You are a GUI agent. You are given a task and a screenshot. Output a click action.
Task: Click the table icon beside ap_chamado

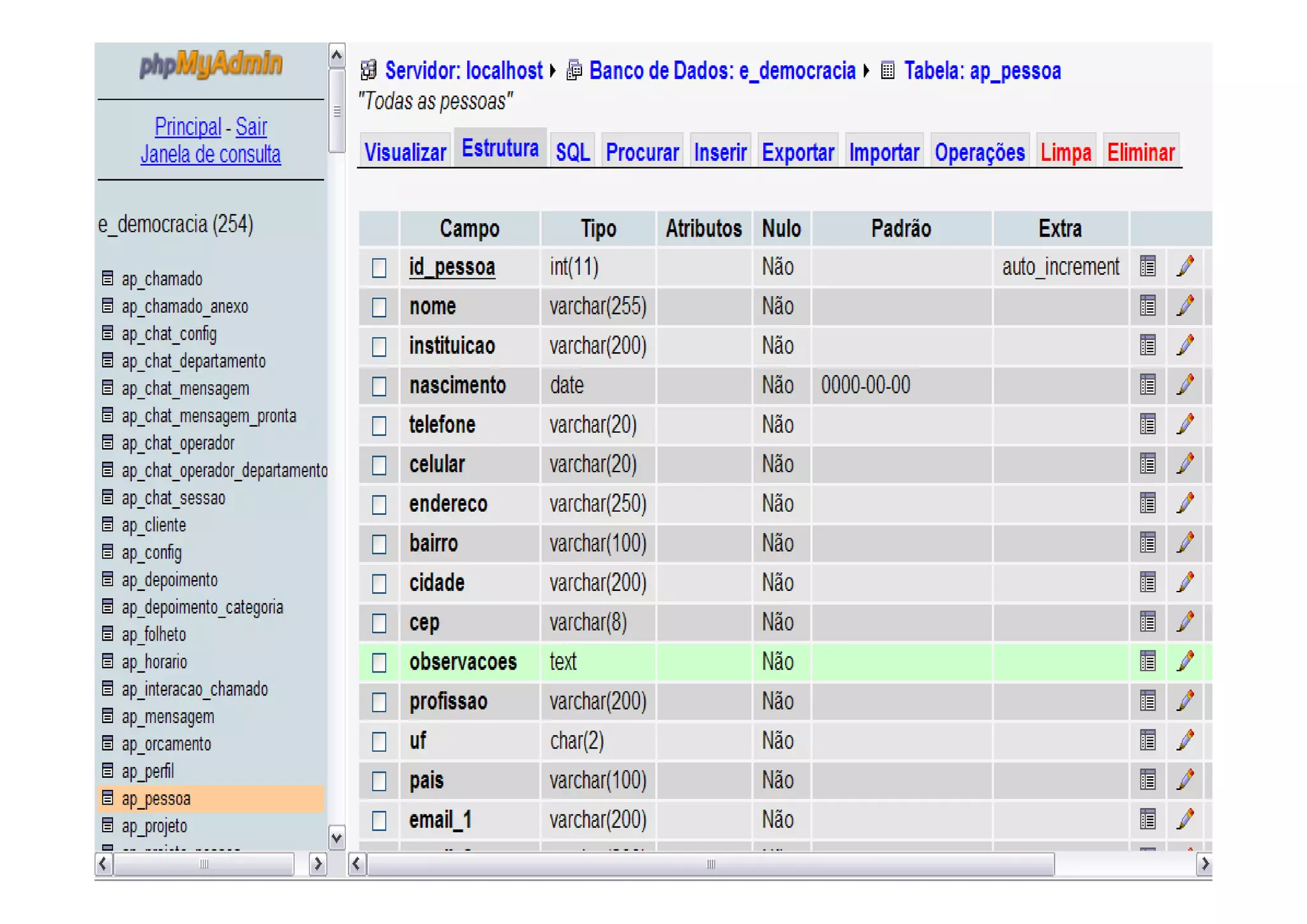click(108, 278)
